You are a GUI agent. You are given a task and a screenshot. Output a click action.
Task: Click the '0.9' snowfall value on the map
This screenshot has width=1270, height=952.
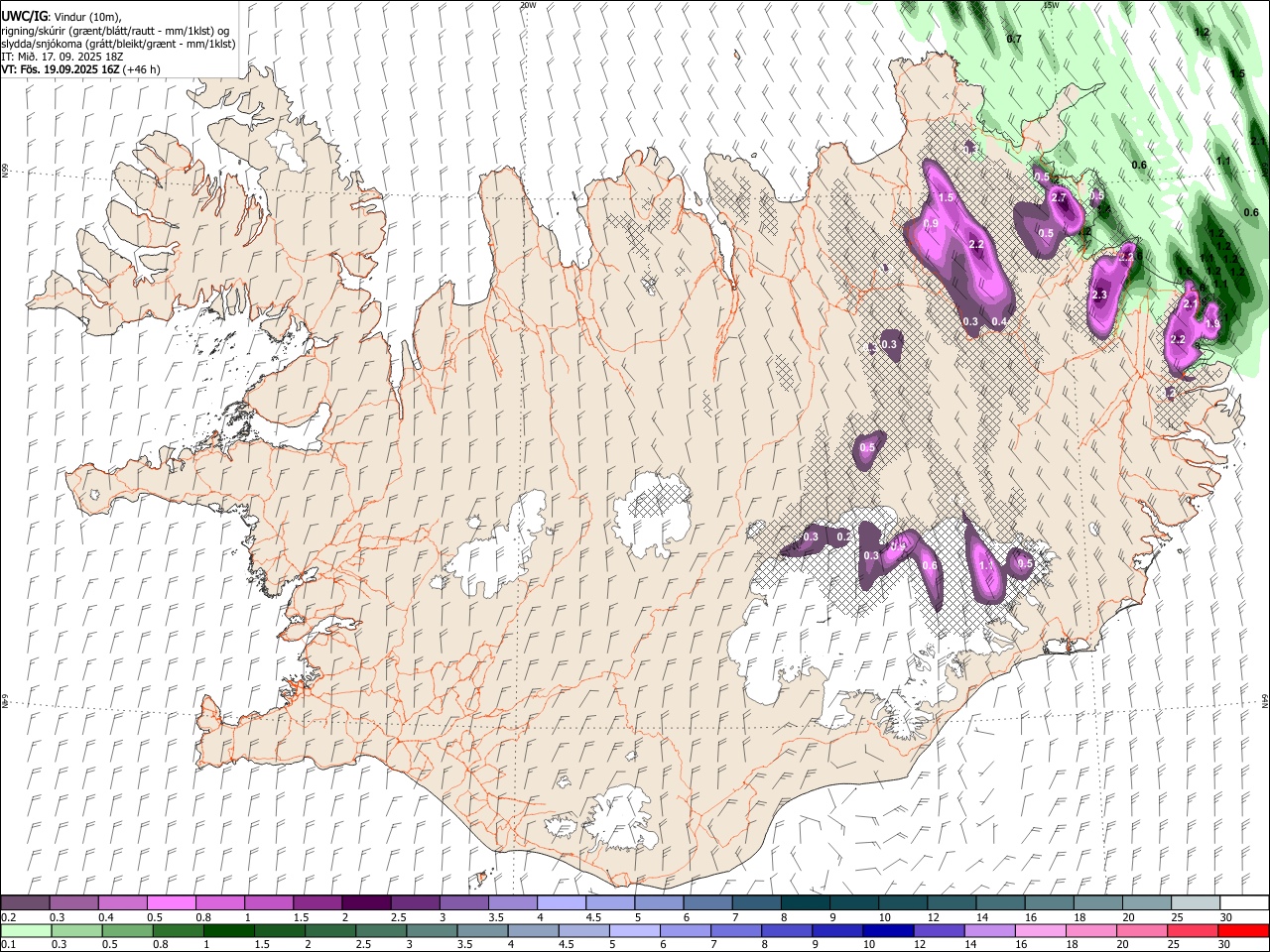pos(932,224)
